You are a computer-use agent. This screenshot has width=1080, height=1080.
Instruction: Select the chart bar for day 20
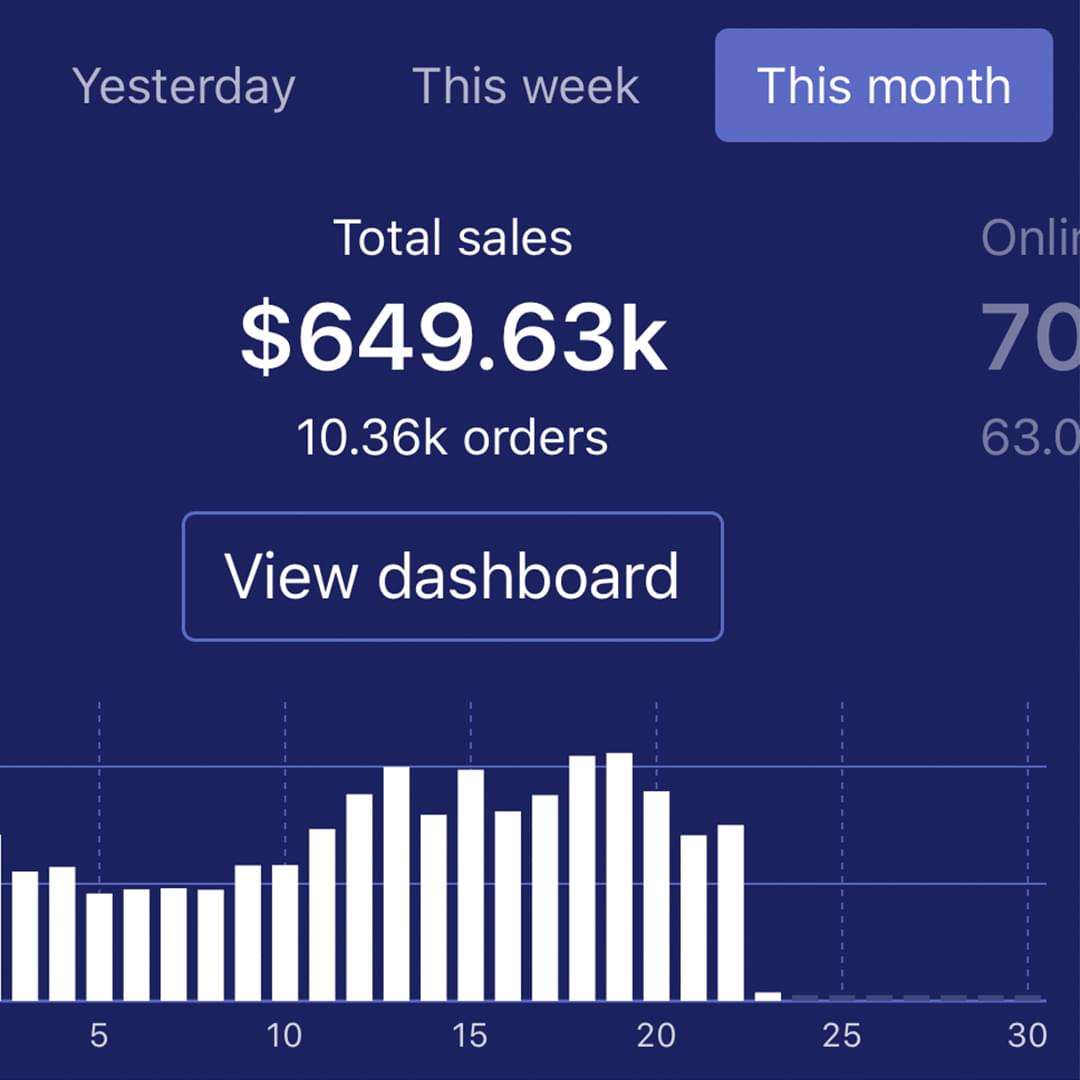[x=656, y=895]
